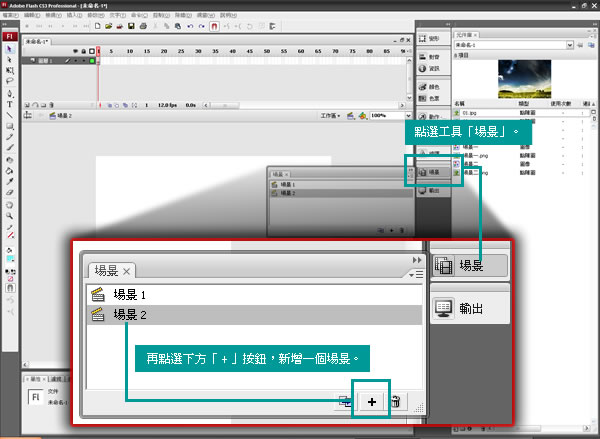Click the Print toolbar icon
The width and height of the screenshot is (600, 439).
(x=143, y=26)
